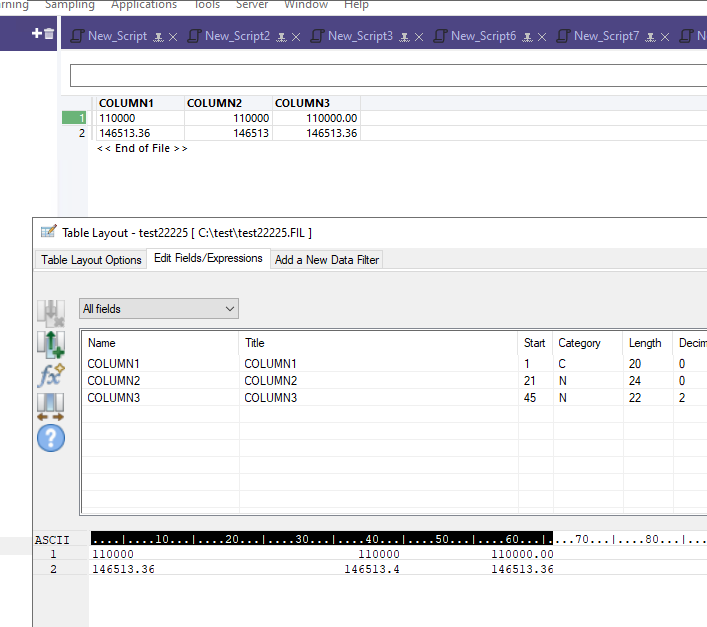The height and width of the screenshot is (627, 707).
Task: Close the New_Script3 tab
Action: click(419, 37)
